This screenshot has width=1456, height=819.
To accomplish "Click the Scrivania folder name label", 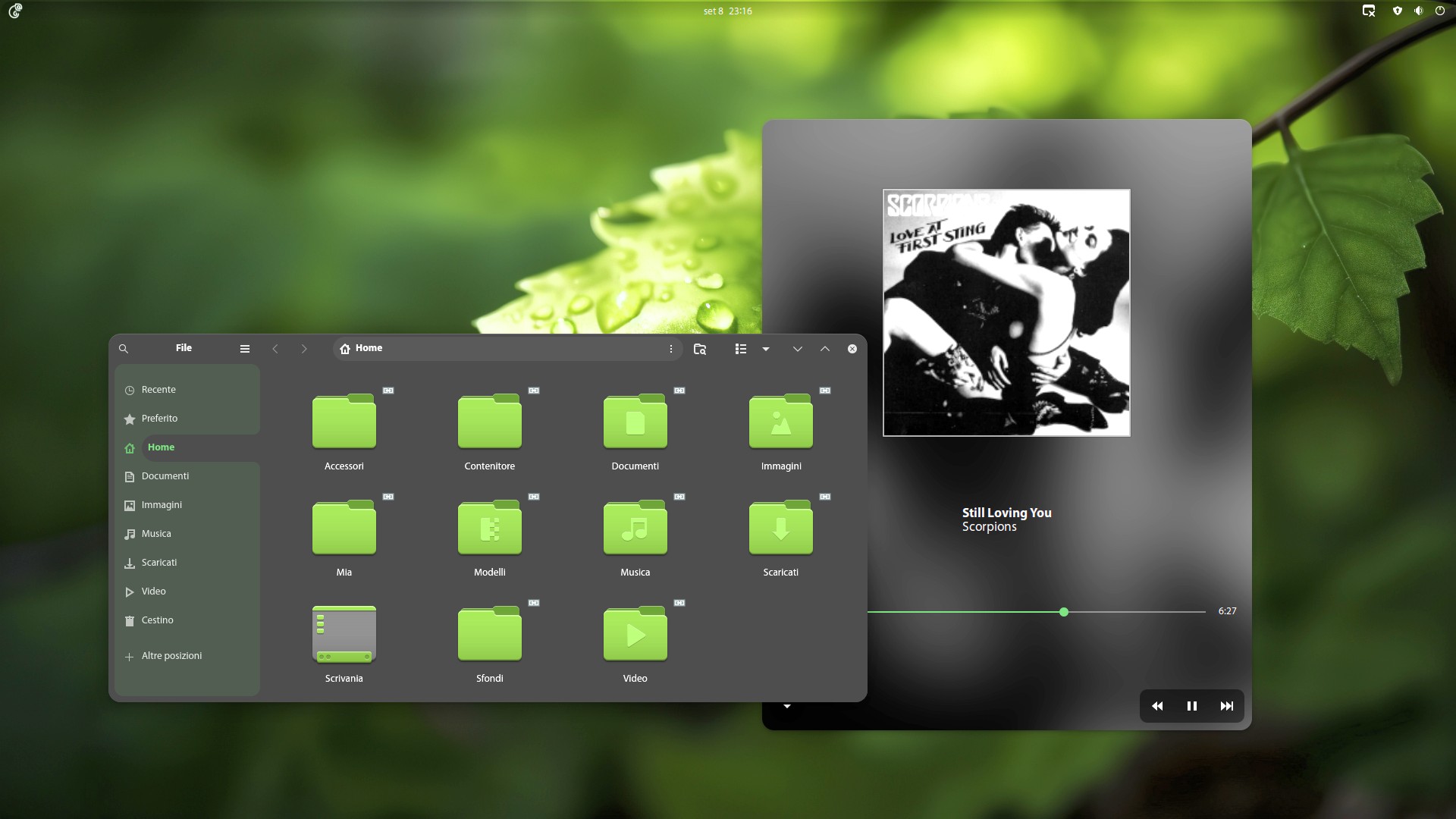I will point(344,679).
